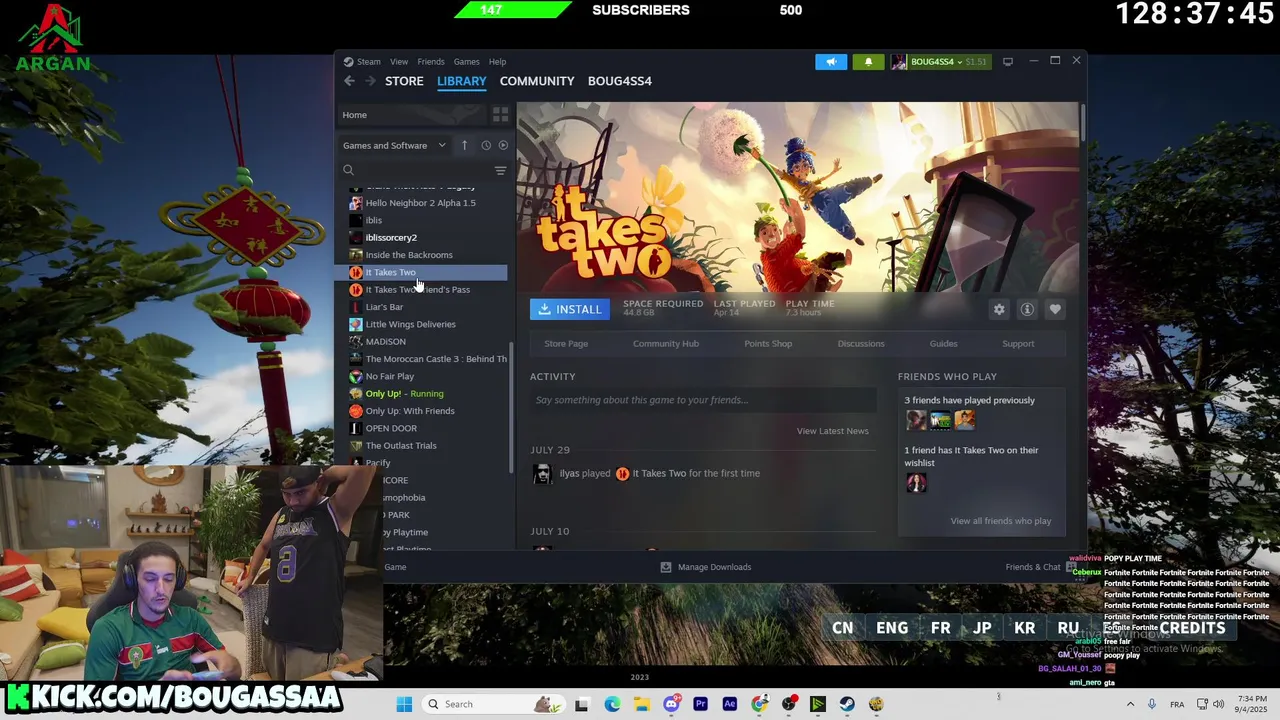Viewport: 1280px width, 720px height.
Task: Open the Steam notifications bell
Action: (x=868, y=61)
